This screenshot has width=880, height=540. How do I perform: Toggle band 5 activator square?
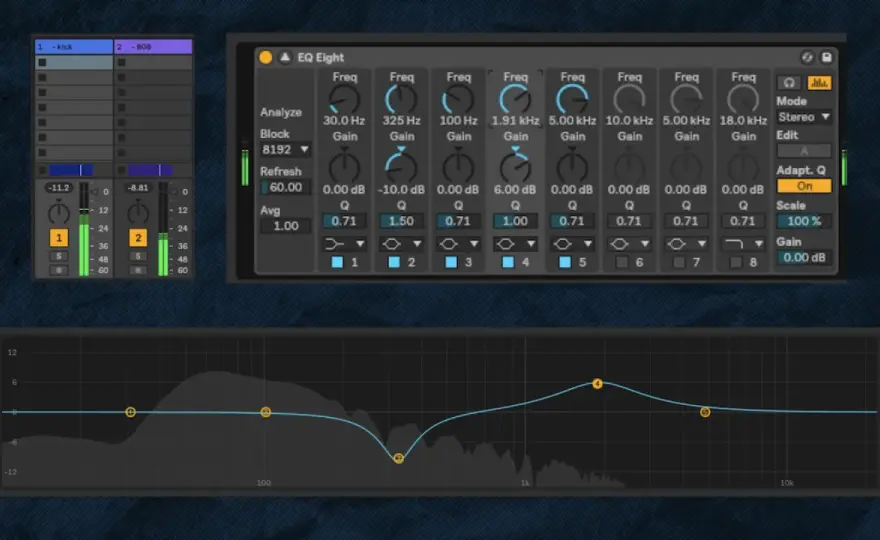click(565, 262)
